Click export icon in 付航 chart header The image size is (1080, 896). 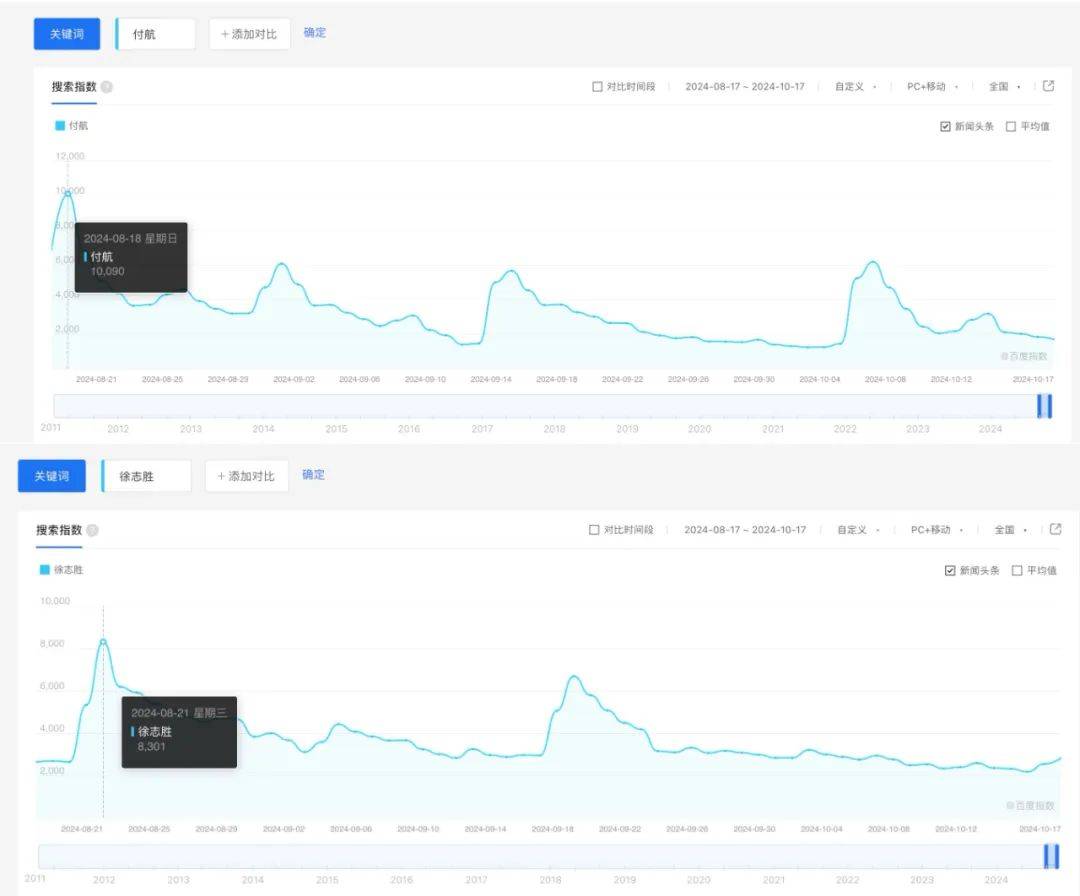(1048, 86)
